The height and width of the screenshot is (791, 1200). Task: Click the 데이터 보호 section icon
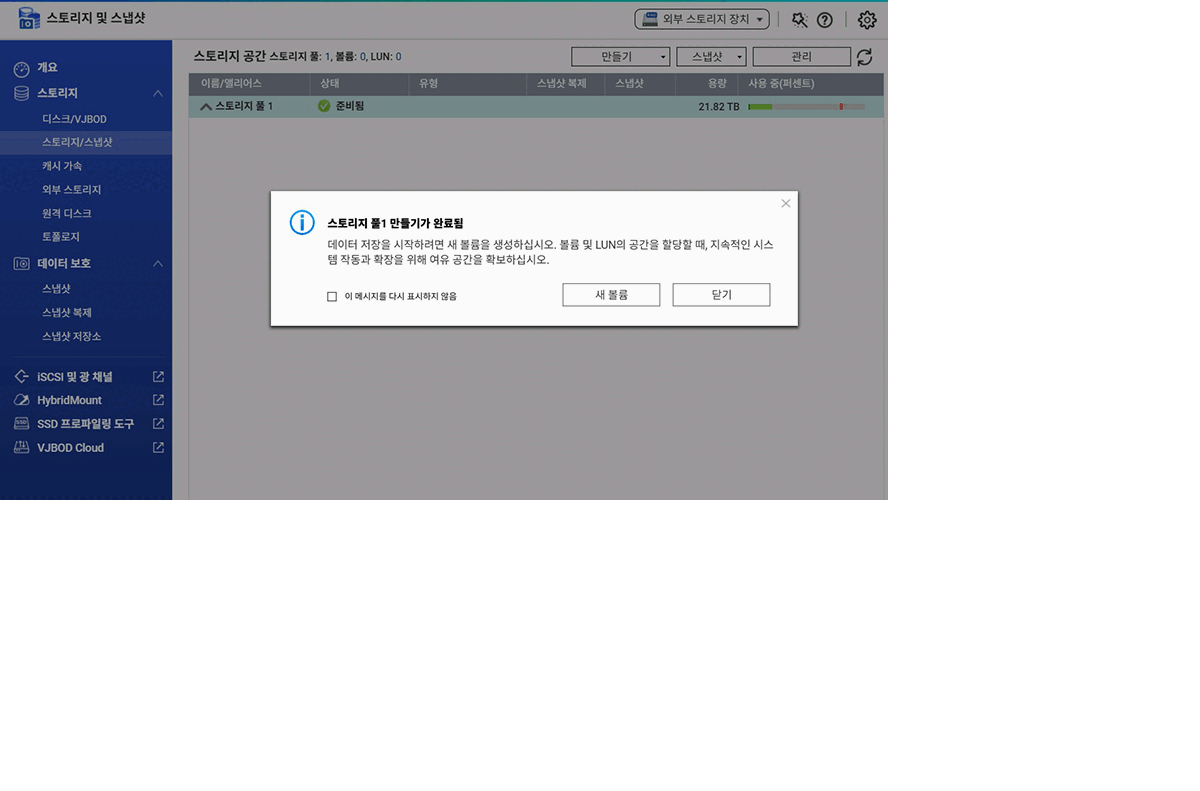21,263
